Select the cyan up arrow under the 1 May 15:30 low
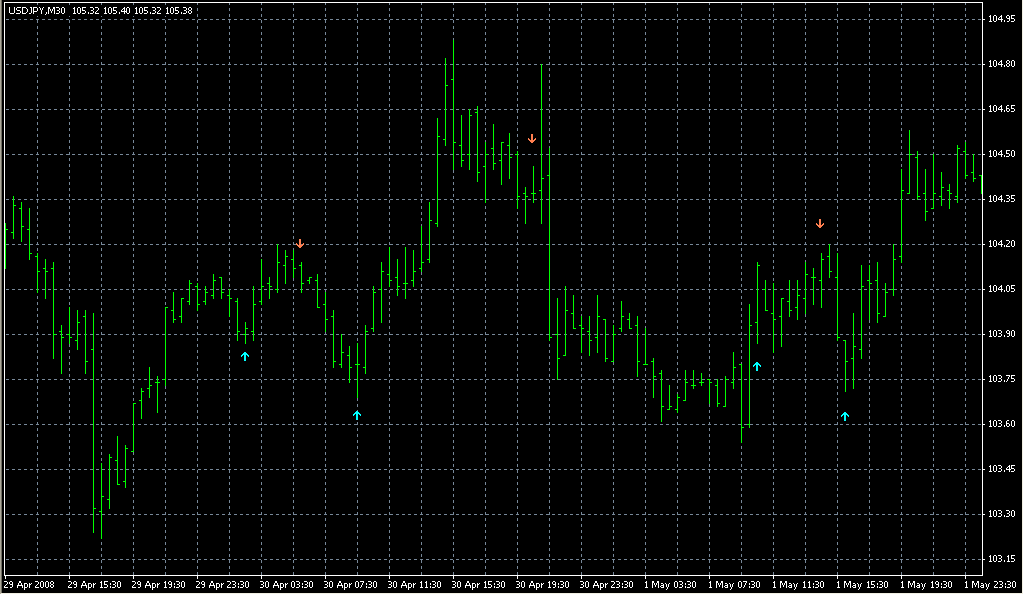 pos(844,416)
